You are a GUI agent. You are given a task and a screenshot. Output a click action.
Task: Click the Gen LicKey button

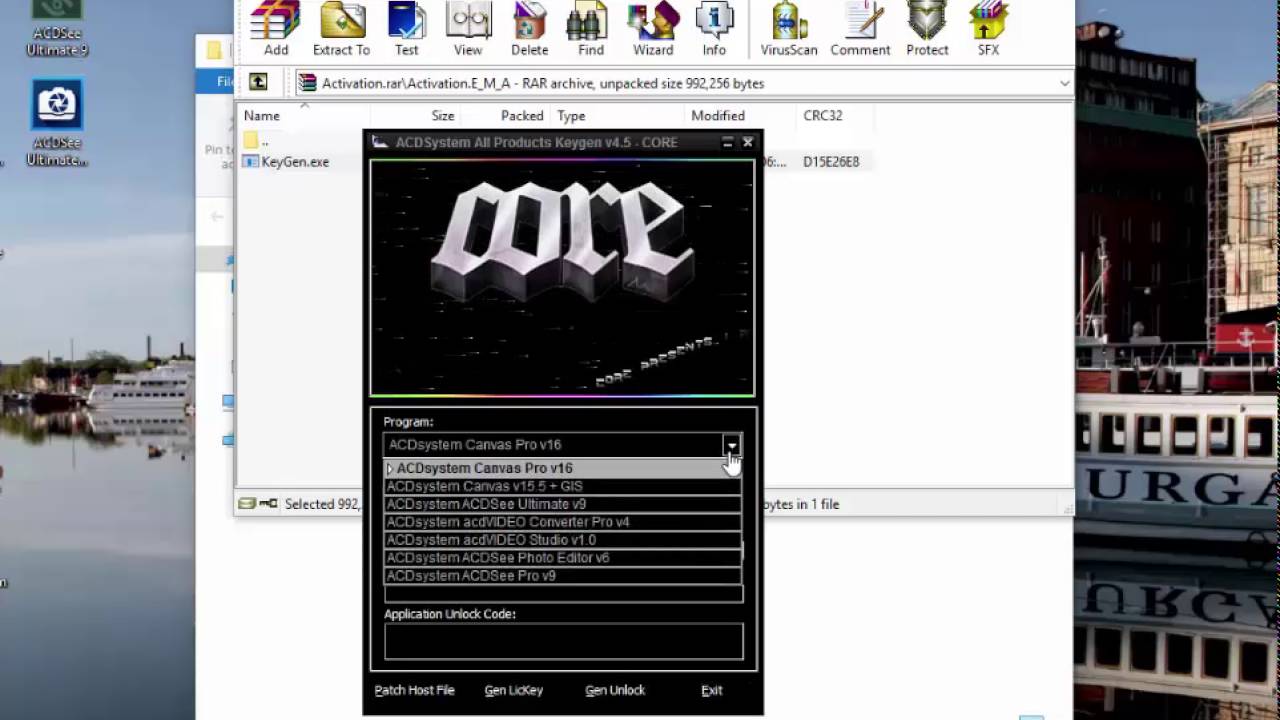513,690
